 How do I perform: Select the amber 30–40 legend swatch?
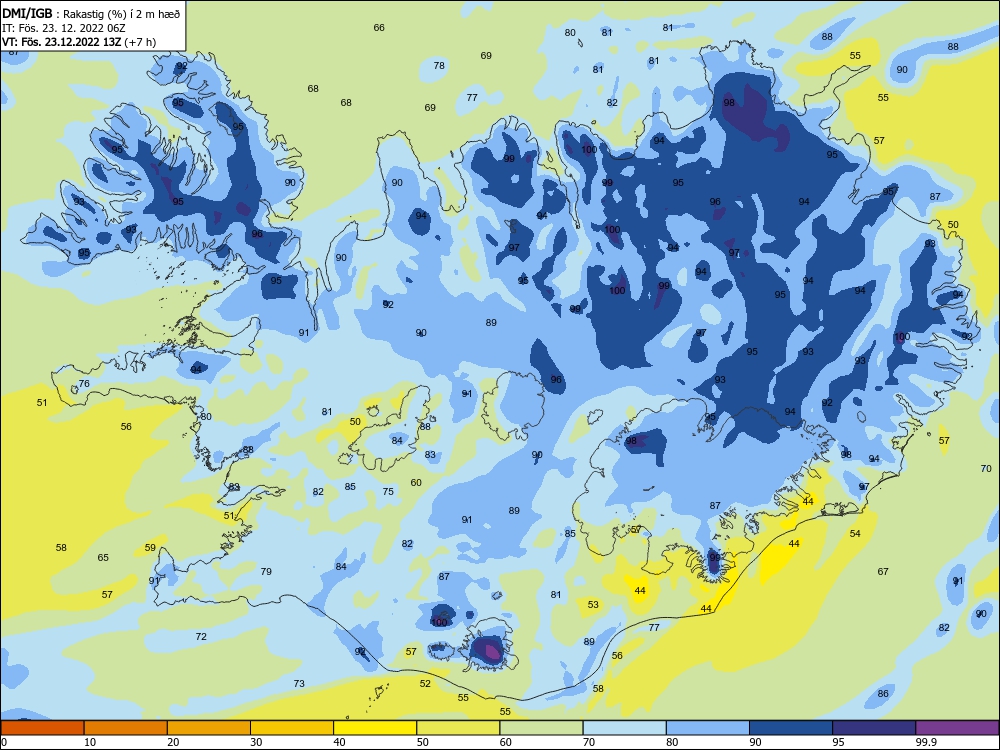tap(292, 728)
